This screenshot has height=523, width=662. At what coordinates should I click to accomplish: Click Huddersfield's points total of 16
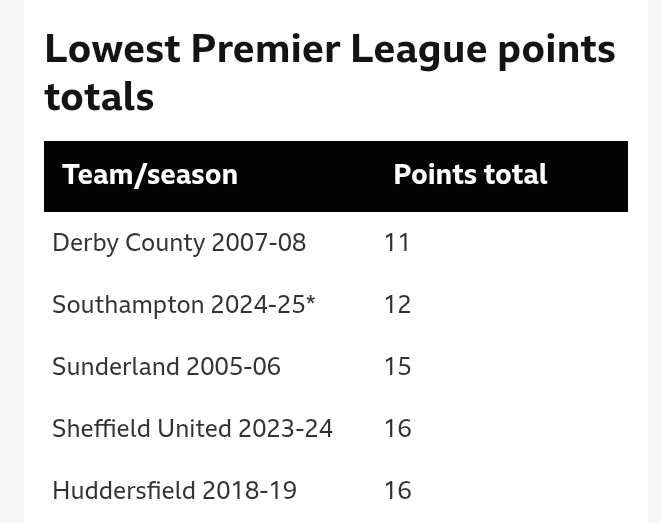click(x=397, y=491)
